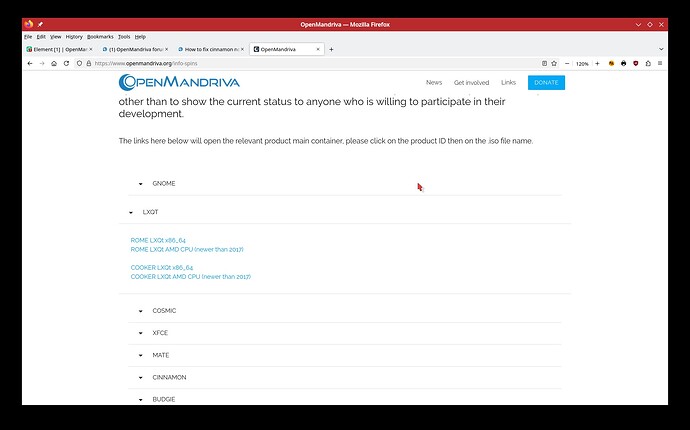The image size is (690, 430).
Task: Expand the BUDGIE section
Action: pyautogui.click(x=345, y=399)
